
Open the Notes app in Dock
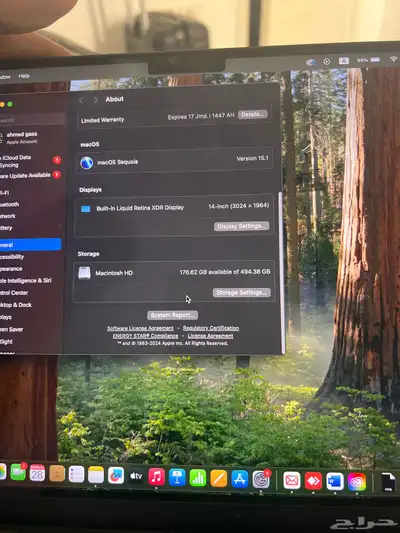point(96,475)
